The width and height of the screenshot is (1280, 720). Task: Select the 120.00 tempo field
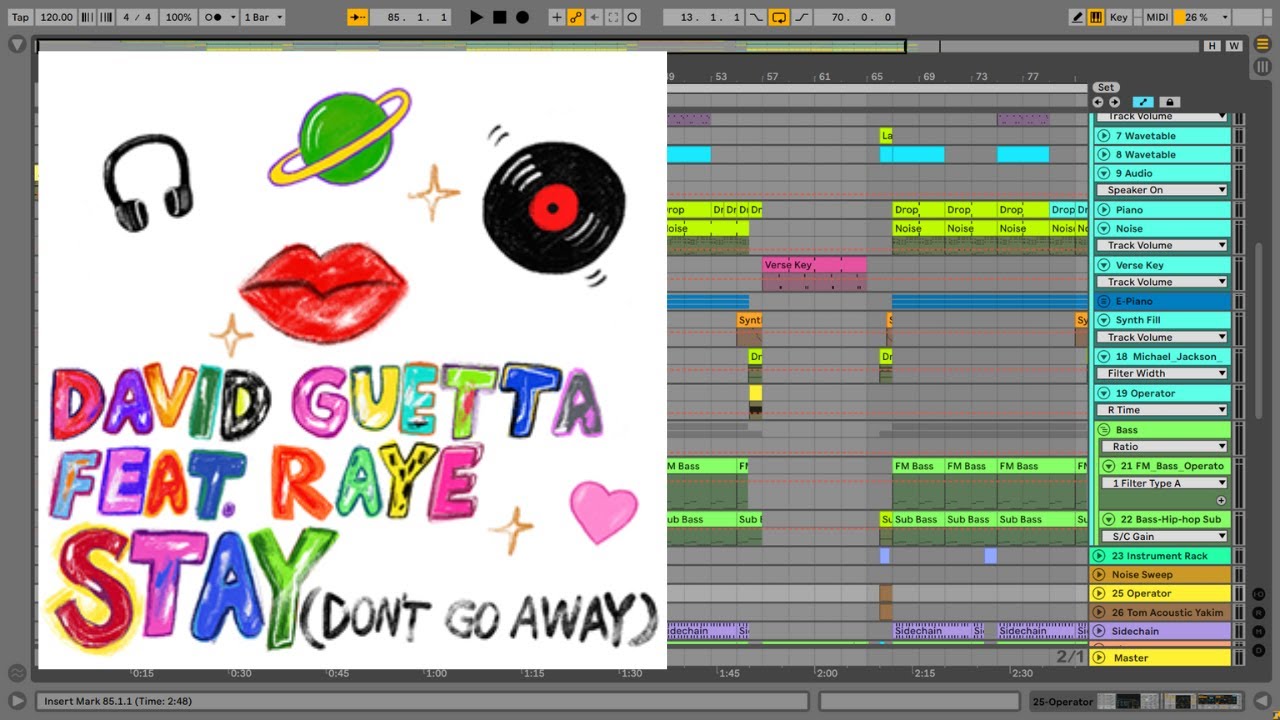[57, 17]
